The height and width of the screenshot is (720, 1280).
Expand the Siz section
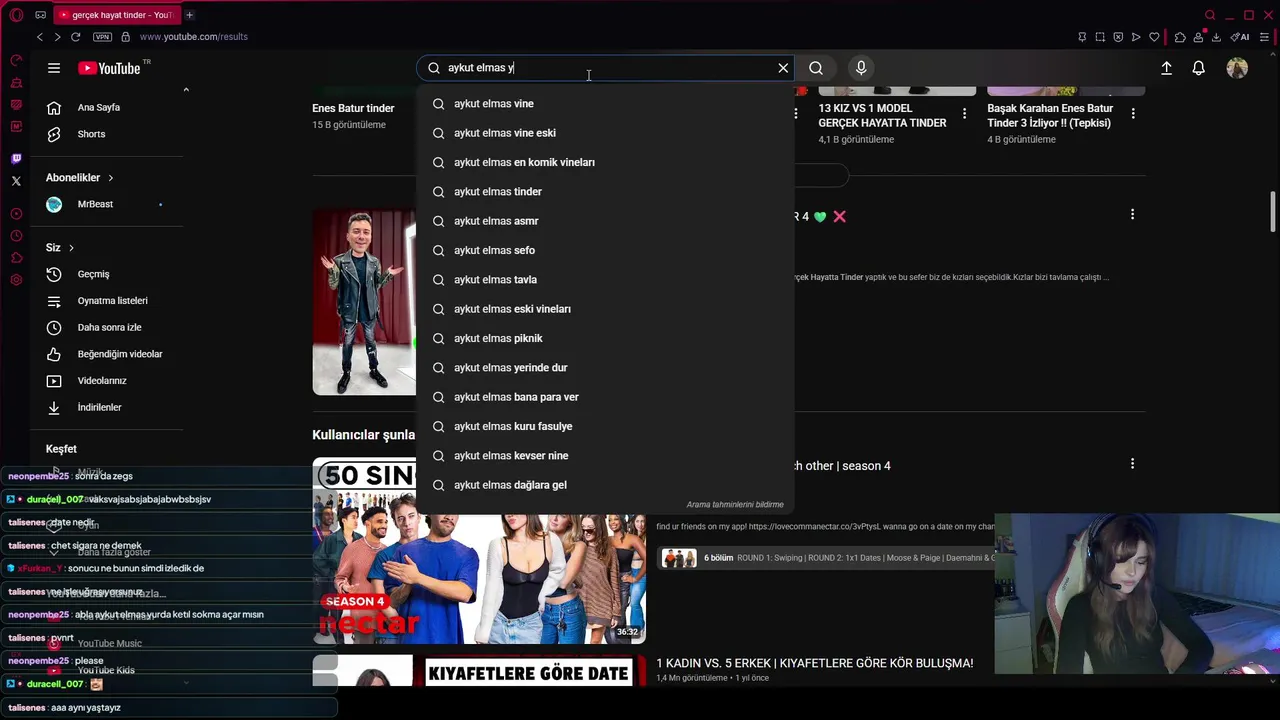click(x=60, y=248)
